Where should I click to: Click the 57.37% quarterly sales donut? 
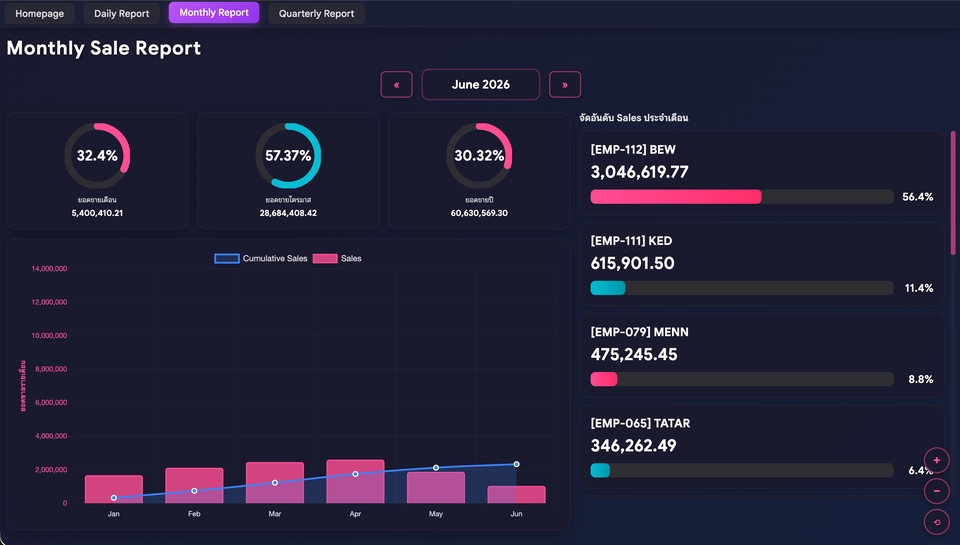click(x=288, y=156)
